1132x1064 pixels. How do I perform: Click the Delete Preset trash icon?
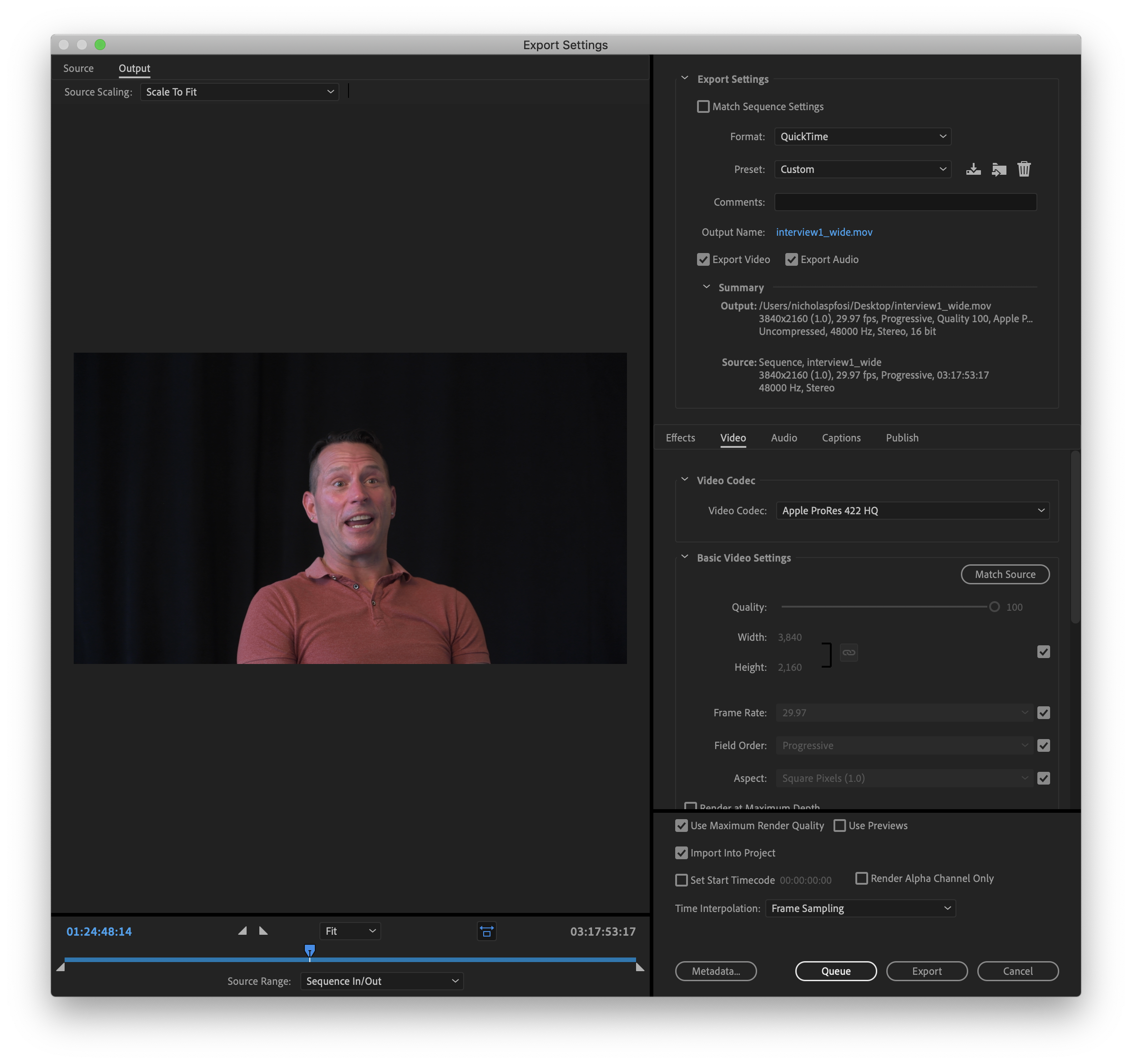click(x=1024, y=169)
